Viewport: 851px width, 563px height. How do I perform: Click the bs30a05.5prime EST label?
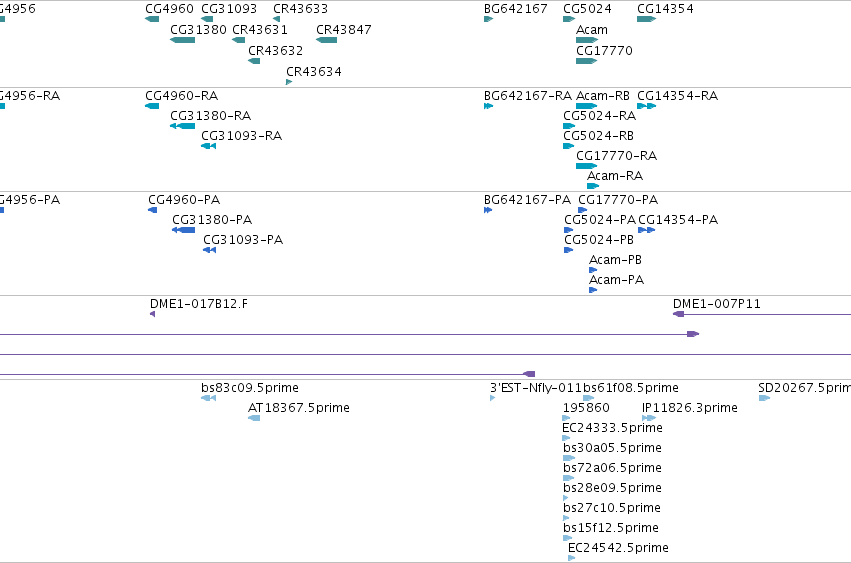612,448
